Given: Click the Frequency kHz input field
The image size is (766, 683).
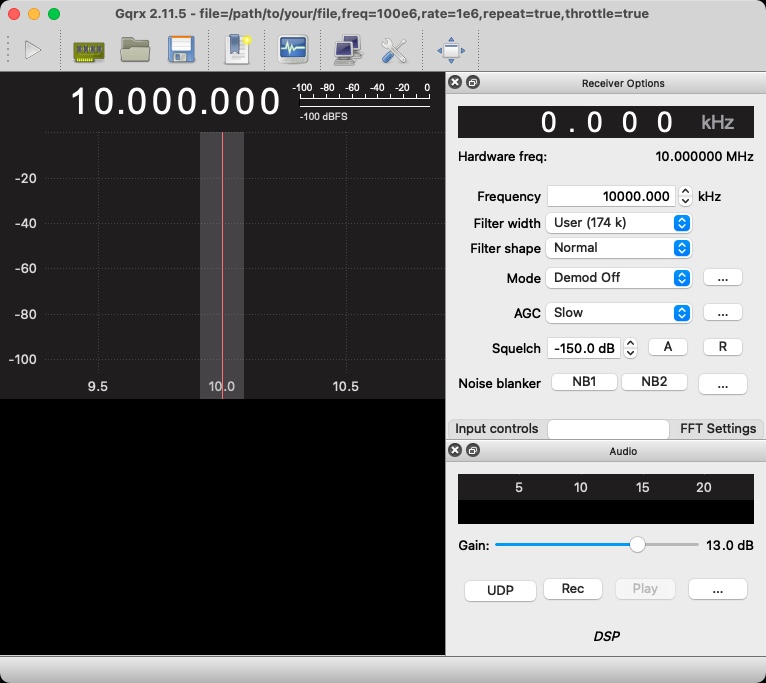Looking at the screenshot, I should [x=611, y=196].
